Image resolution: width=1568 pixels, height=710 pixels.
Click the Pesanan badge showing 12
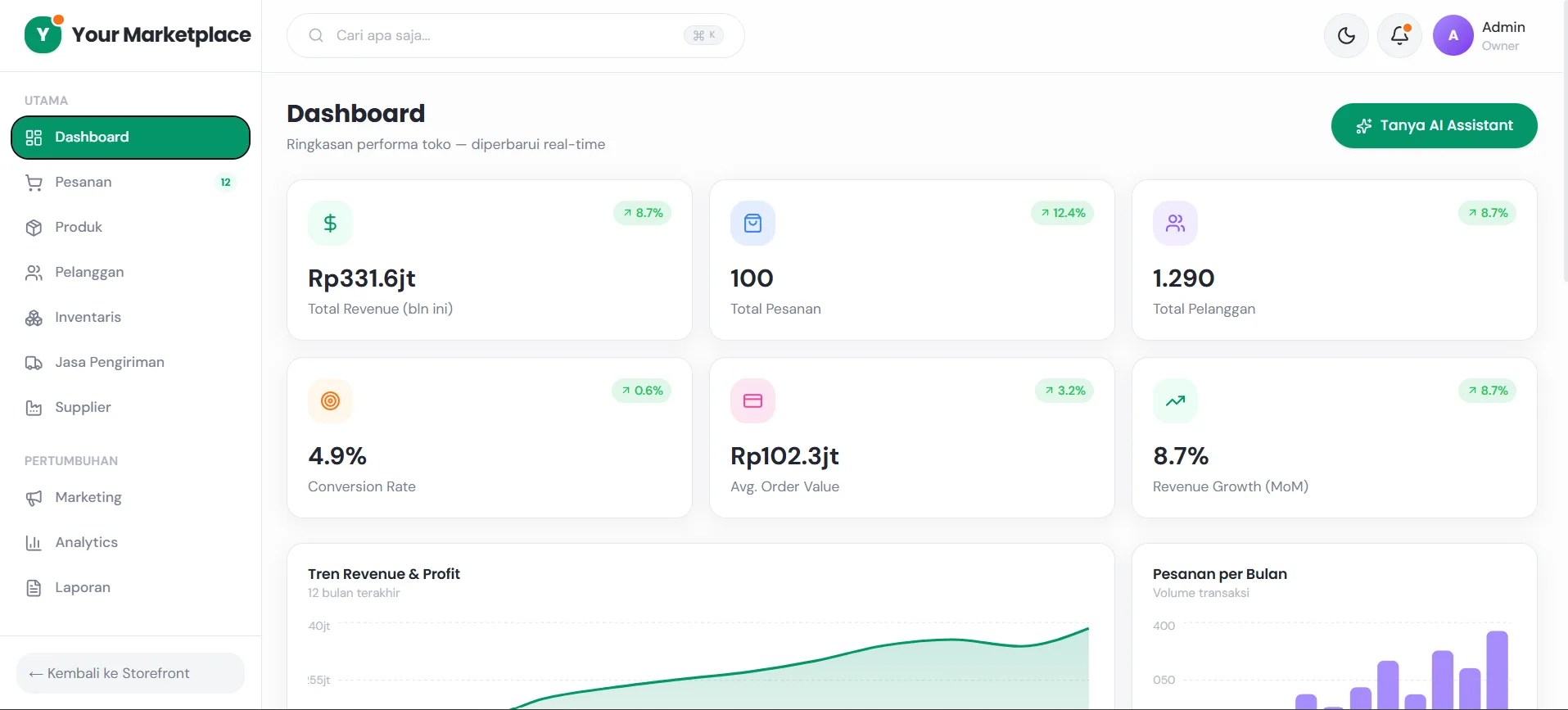(x=225, y=183)
